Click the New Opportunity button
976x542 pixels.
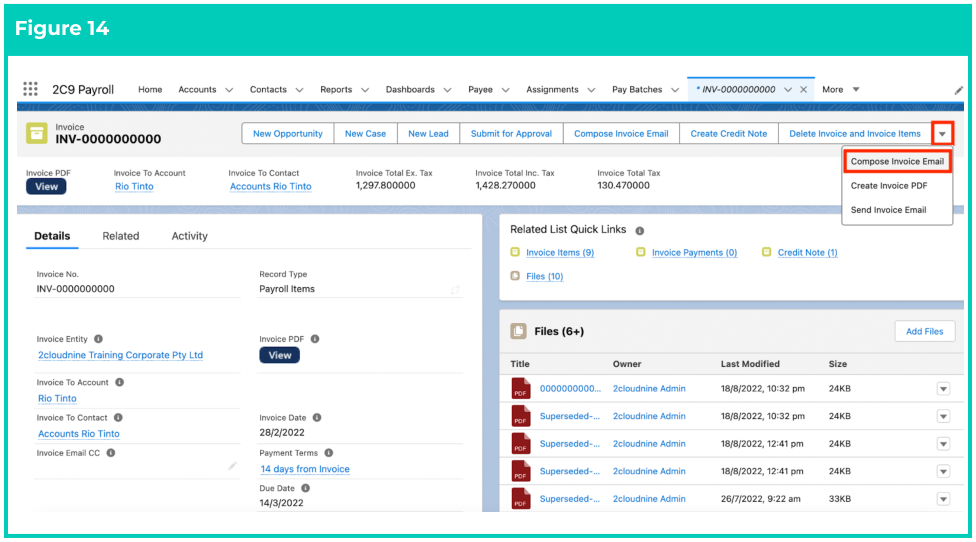pyautogui.click(x=288, y=134)
